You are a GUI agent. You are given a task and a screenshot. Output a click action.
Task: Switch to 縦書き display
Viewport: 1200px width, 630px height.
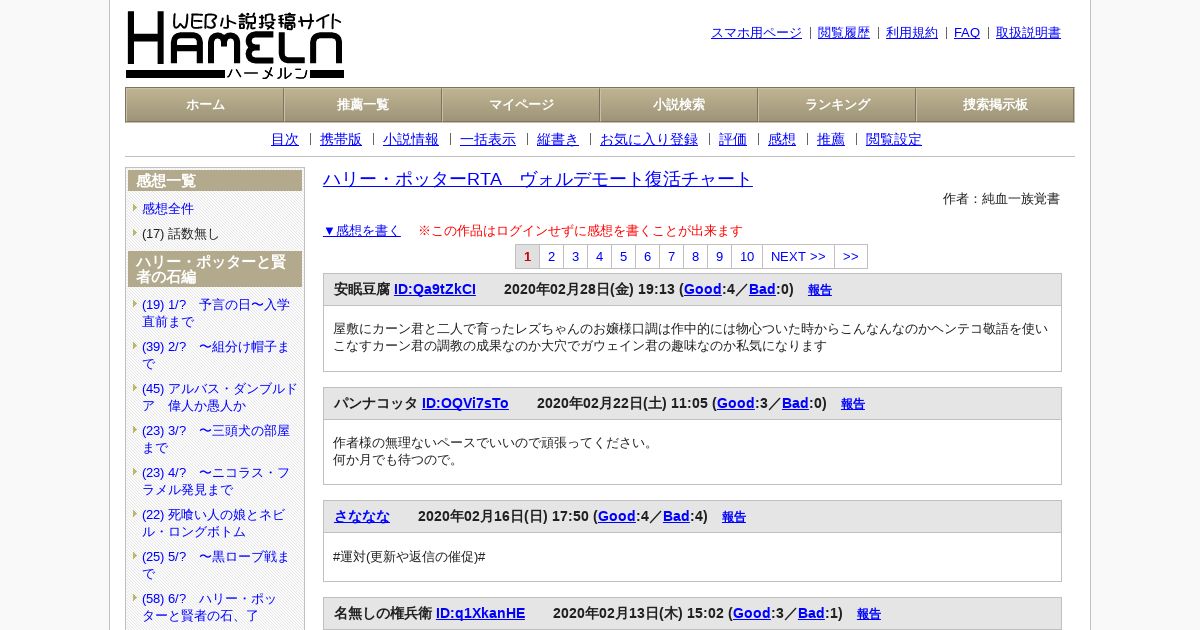558,139
